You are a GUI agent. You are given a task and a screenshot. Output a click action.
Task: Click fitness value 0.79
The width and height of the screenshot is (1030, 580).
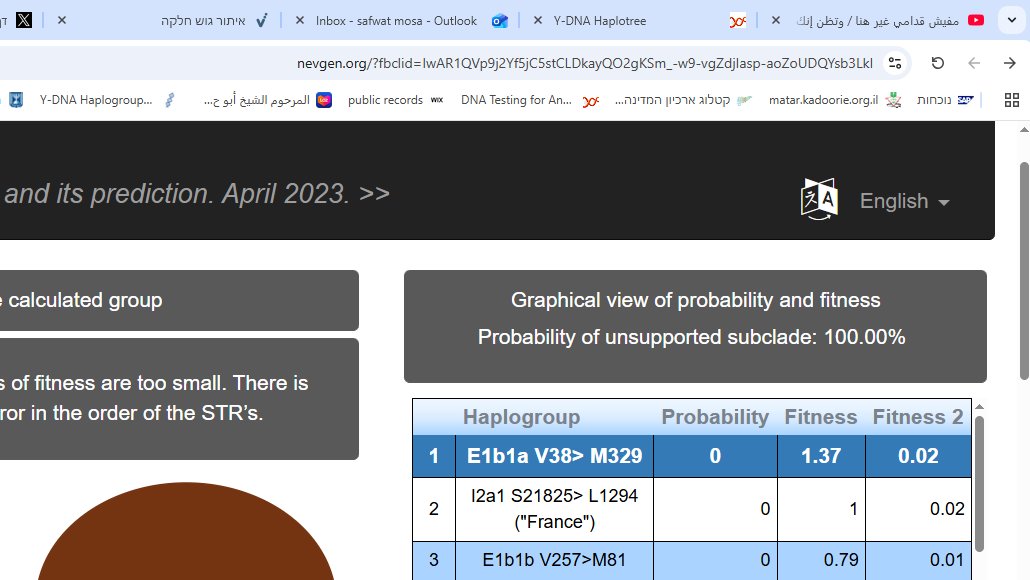tap(841, 560)
